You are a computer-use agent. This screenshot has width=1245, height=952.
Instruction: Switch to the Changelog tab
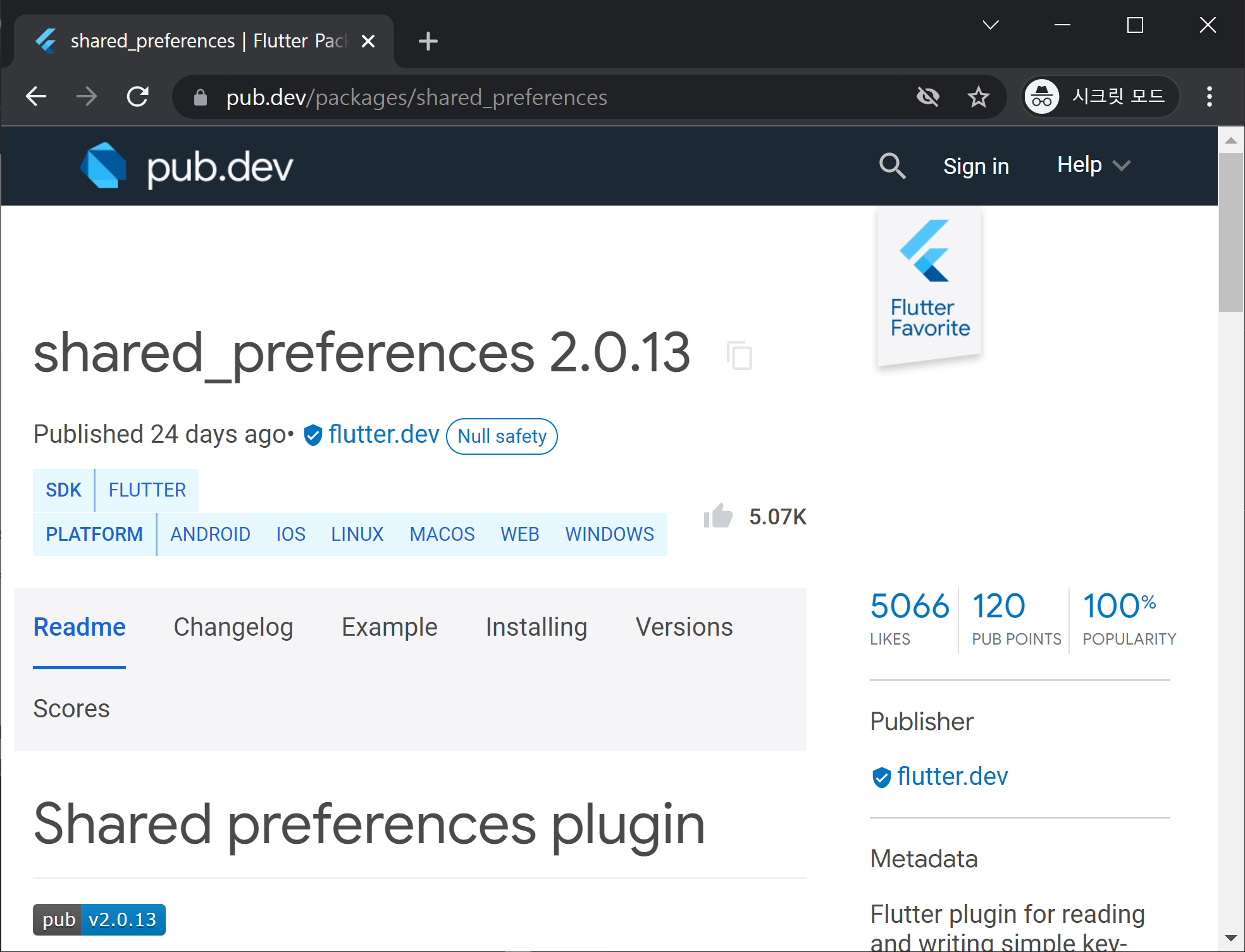point(233,627)
